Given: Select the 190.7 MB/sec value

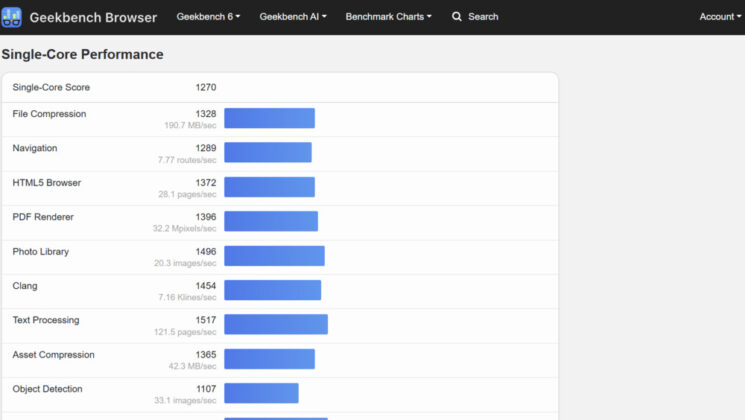Looking at the screenshot, I should tap(190, 125).
